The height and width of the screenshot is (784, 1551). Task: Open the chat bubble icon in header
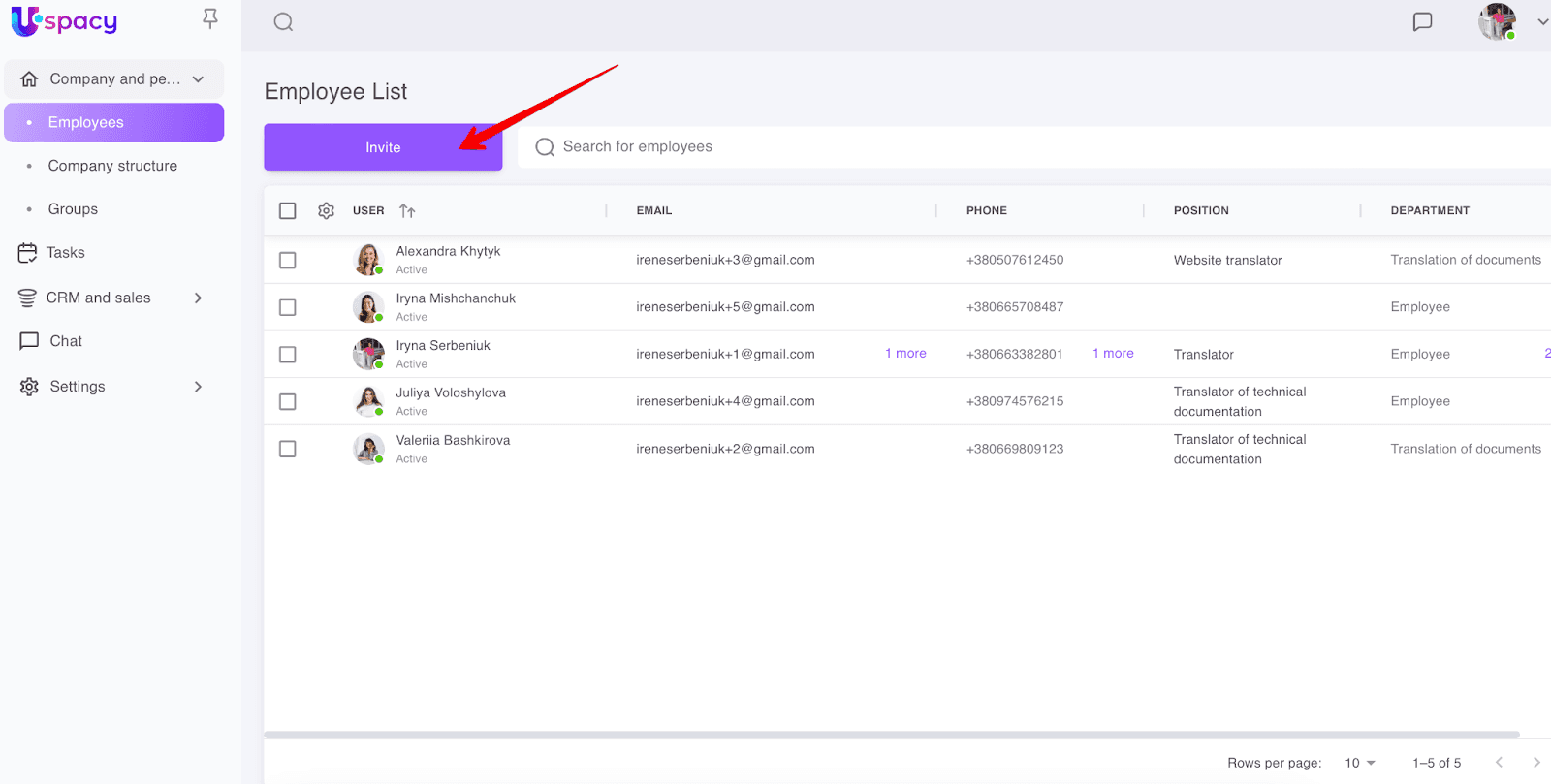1422,22
